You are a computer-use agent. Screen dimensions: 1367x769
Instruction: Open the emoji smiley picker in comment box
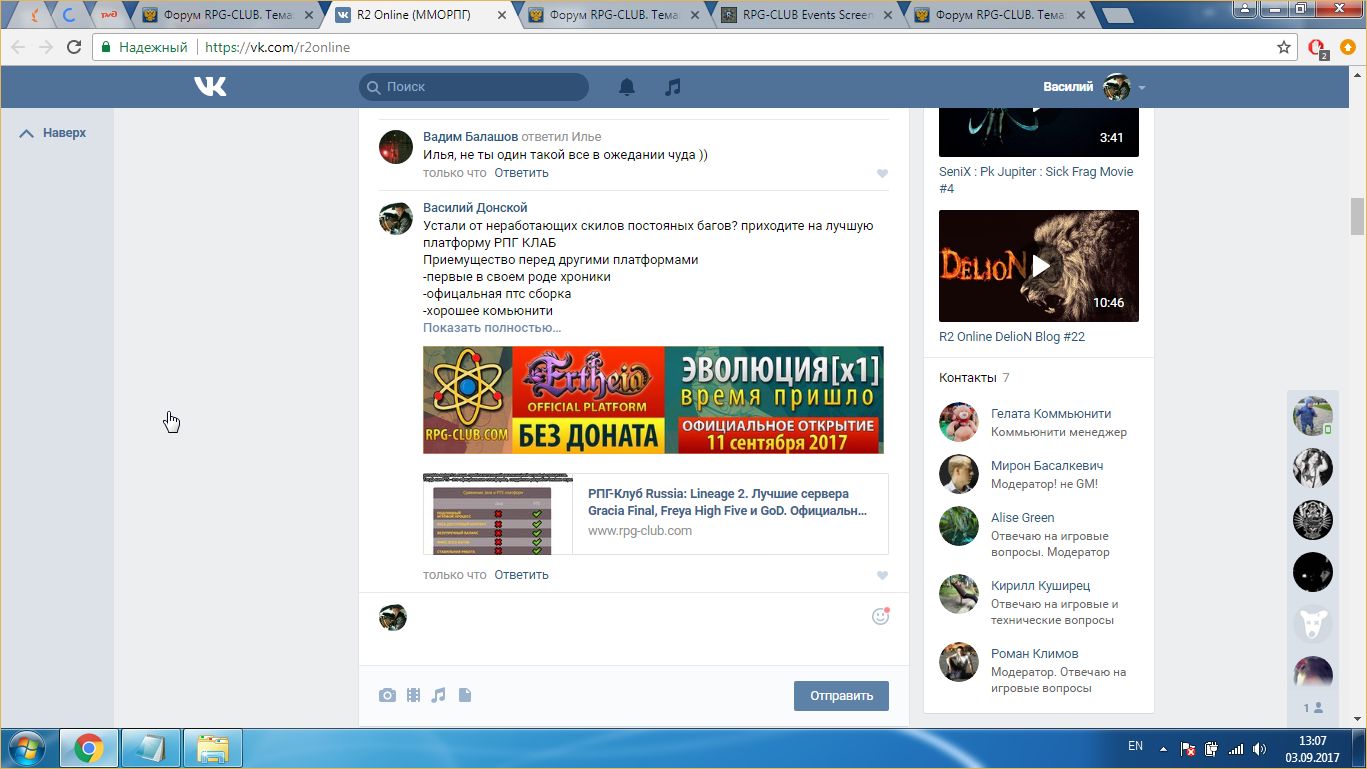pos(880,616)
